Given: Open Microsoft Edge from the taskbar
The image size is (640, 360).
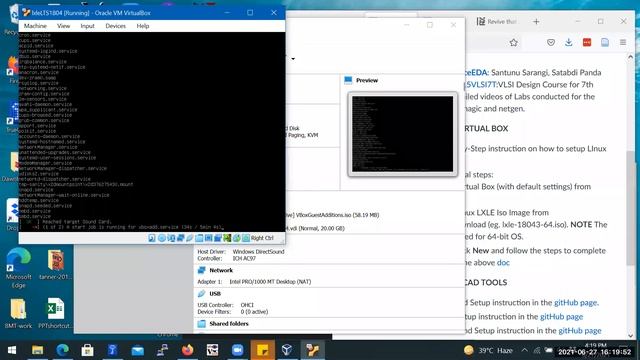Looking at the screenshot, I should [x=62, y=350].
